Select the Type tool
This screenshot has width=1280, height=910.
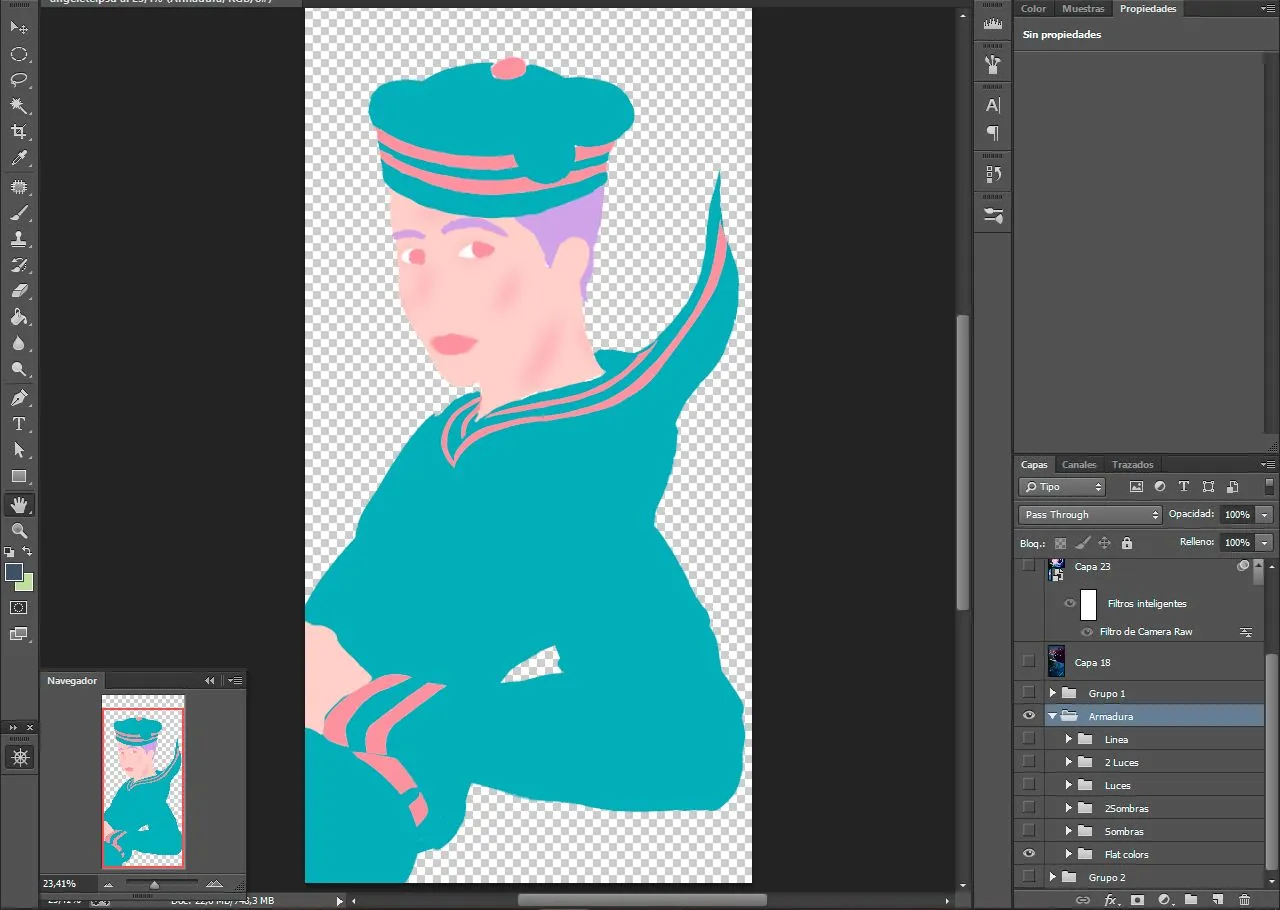[19, 425]
